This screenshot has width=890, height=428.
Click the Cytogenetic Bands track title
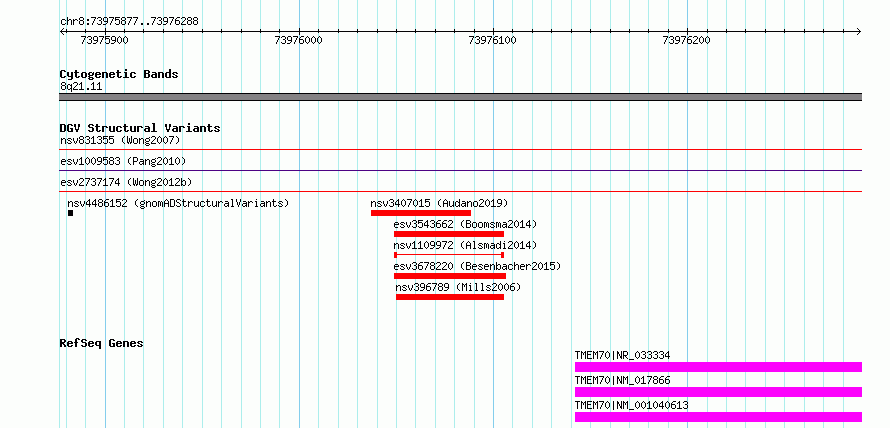[x=119, y=74]
